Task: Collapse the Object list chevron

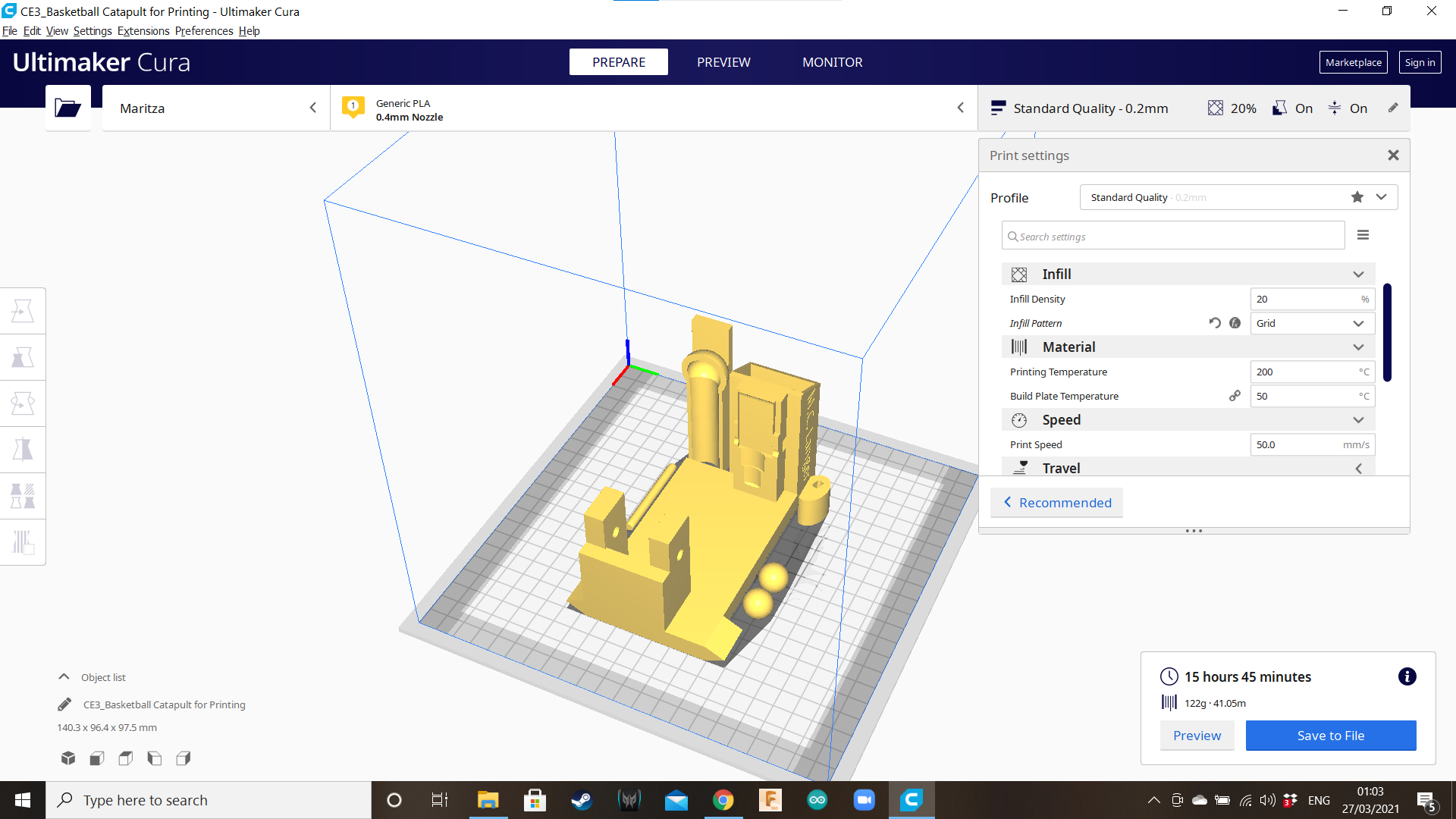Action: tap(64, 677)
